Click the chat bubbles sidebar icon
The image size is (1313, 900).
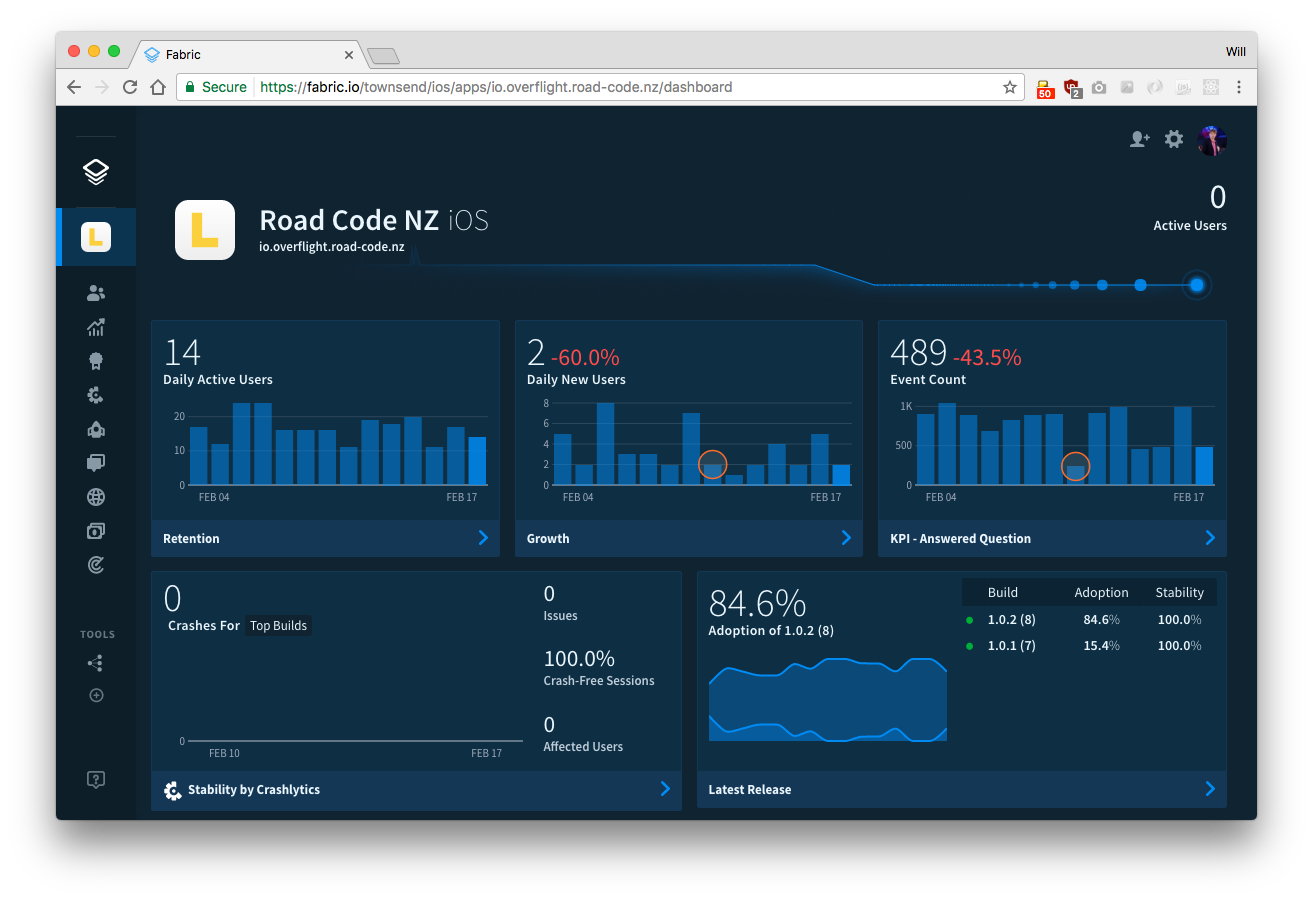click(x=96, y=463)
